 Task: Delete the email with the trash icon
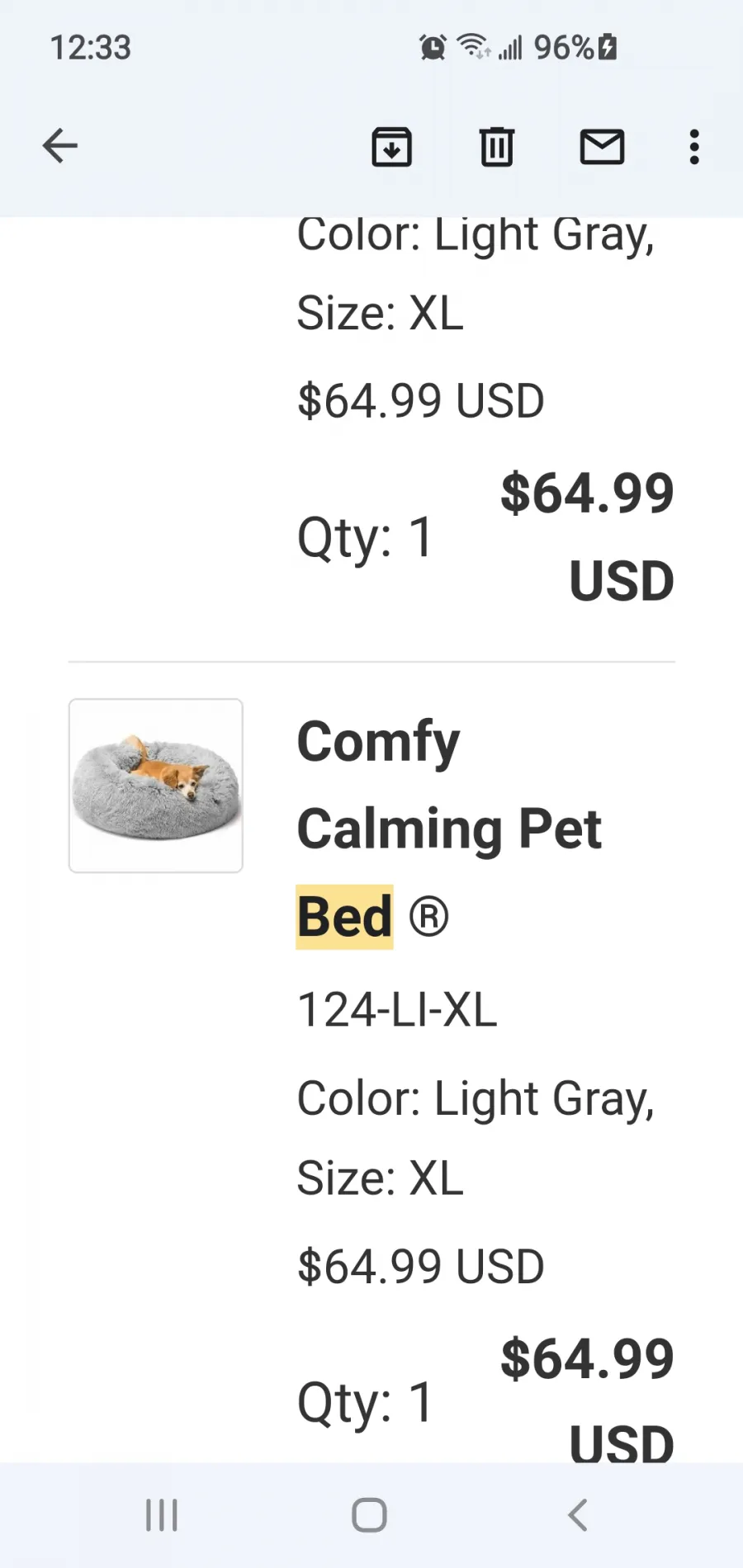(x=497, y=147)
